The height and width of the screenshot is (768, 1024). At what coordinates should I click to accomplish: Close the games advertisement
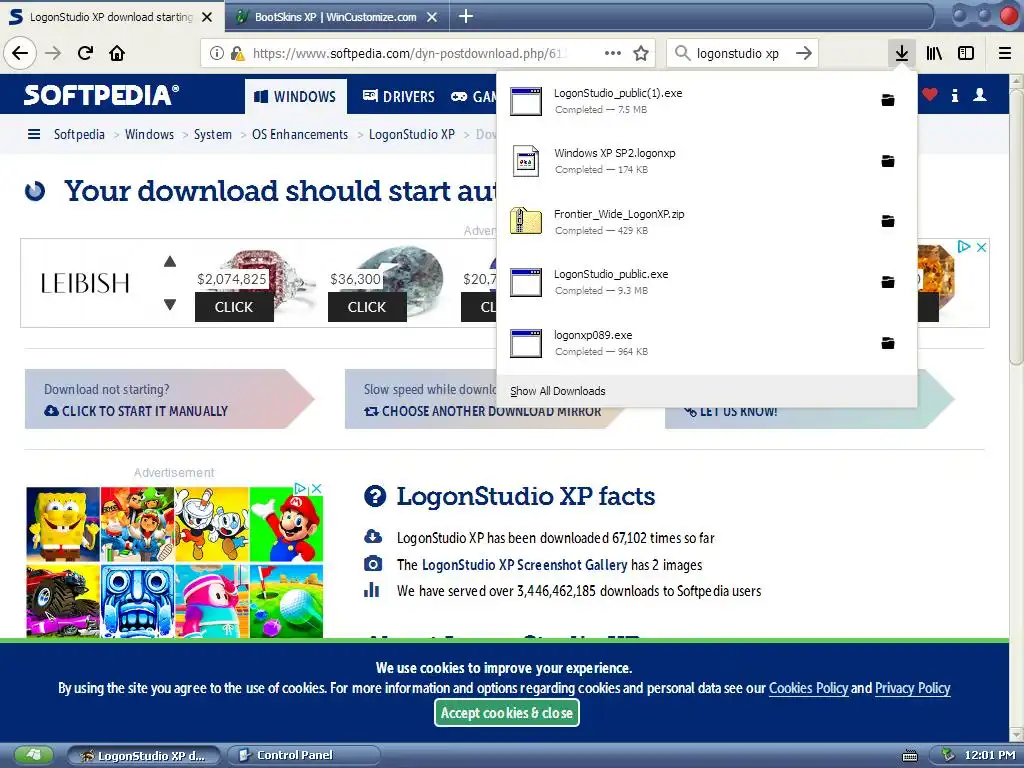pyautogui.click(x=316, y=488)
